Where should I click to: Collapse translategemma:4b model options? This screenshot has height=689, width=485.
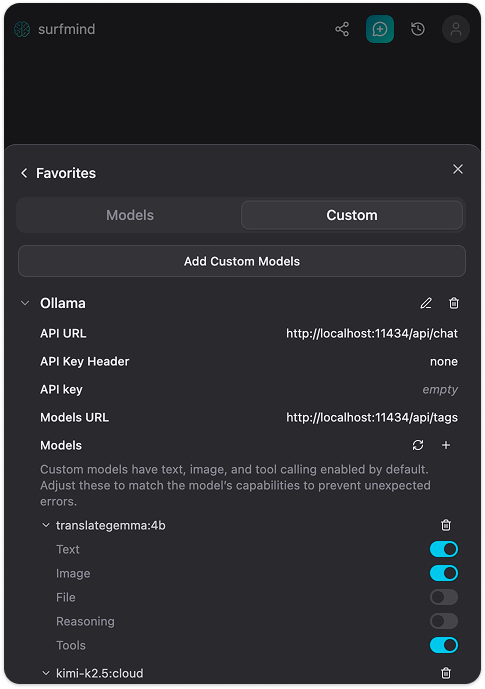[46, 525]
